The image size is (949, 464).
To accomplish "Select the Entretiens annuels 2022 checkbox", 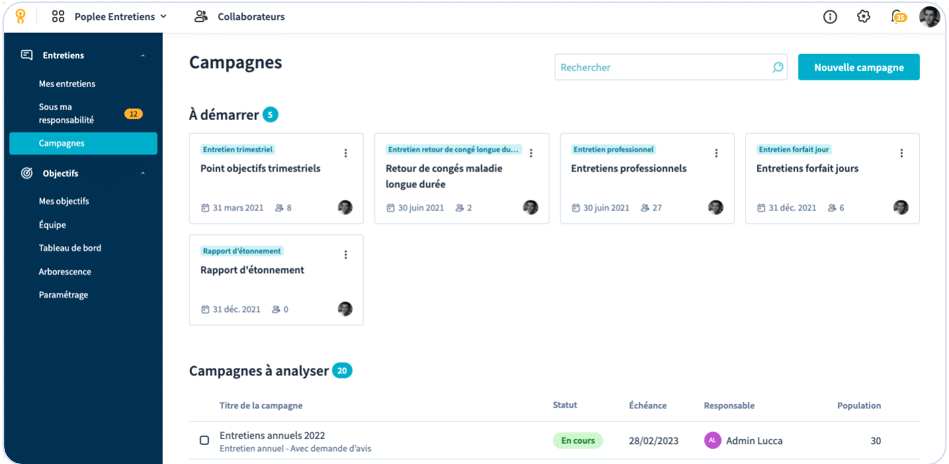I will click(x=205, y=440).
